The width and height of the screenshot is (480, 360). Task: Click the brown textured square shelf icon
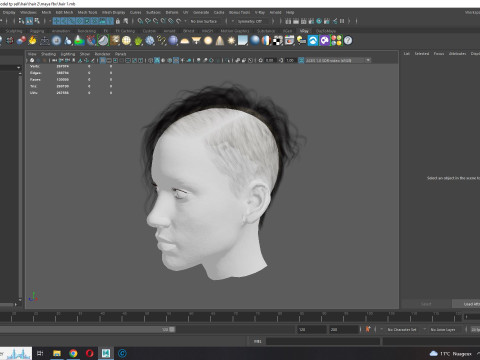(115, 41)
